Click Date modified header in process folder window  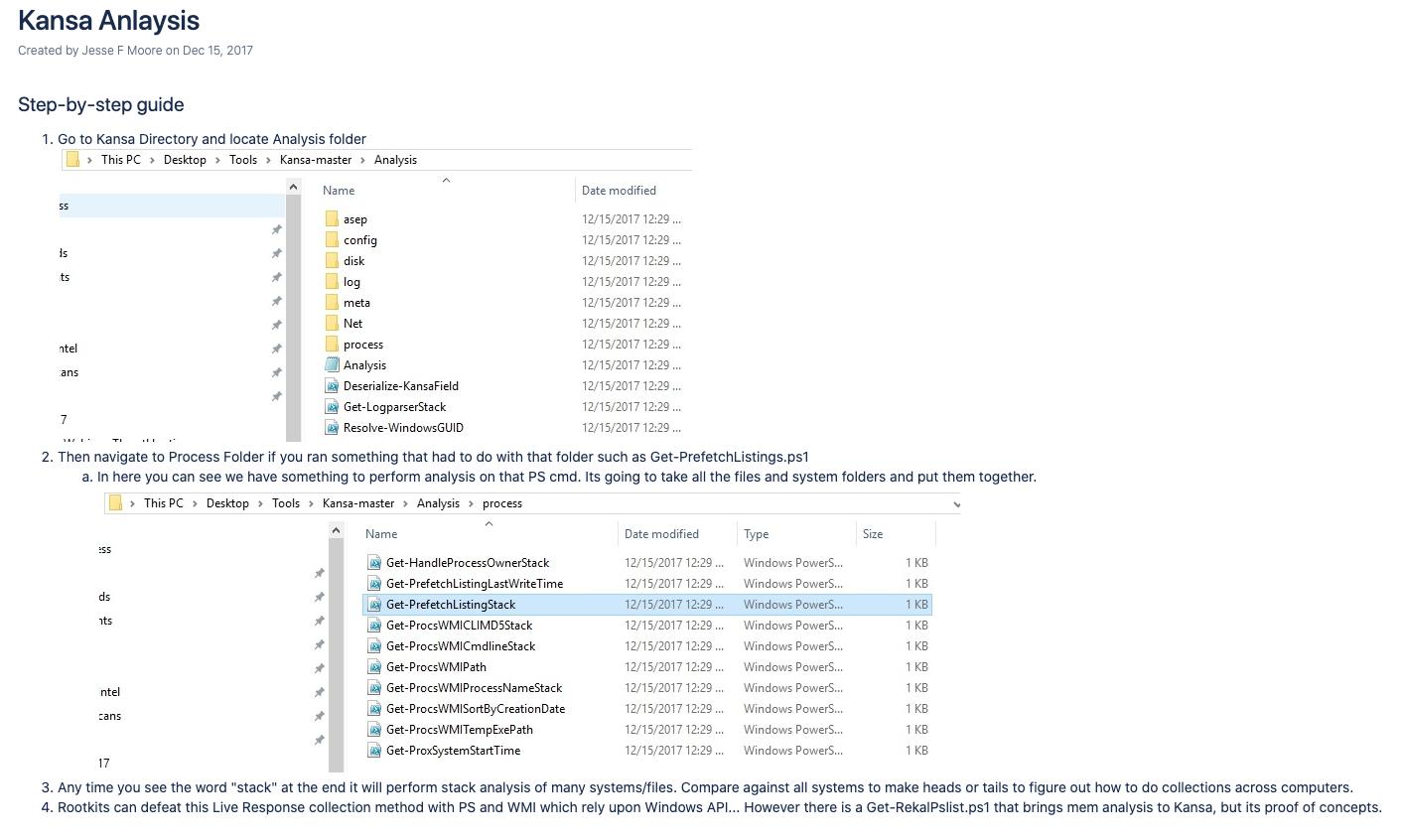tap(661, 534)
